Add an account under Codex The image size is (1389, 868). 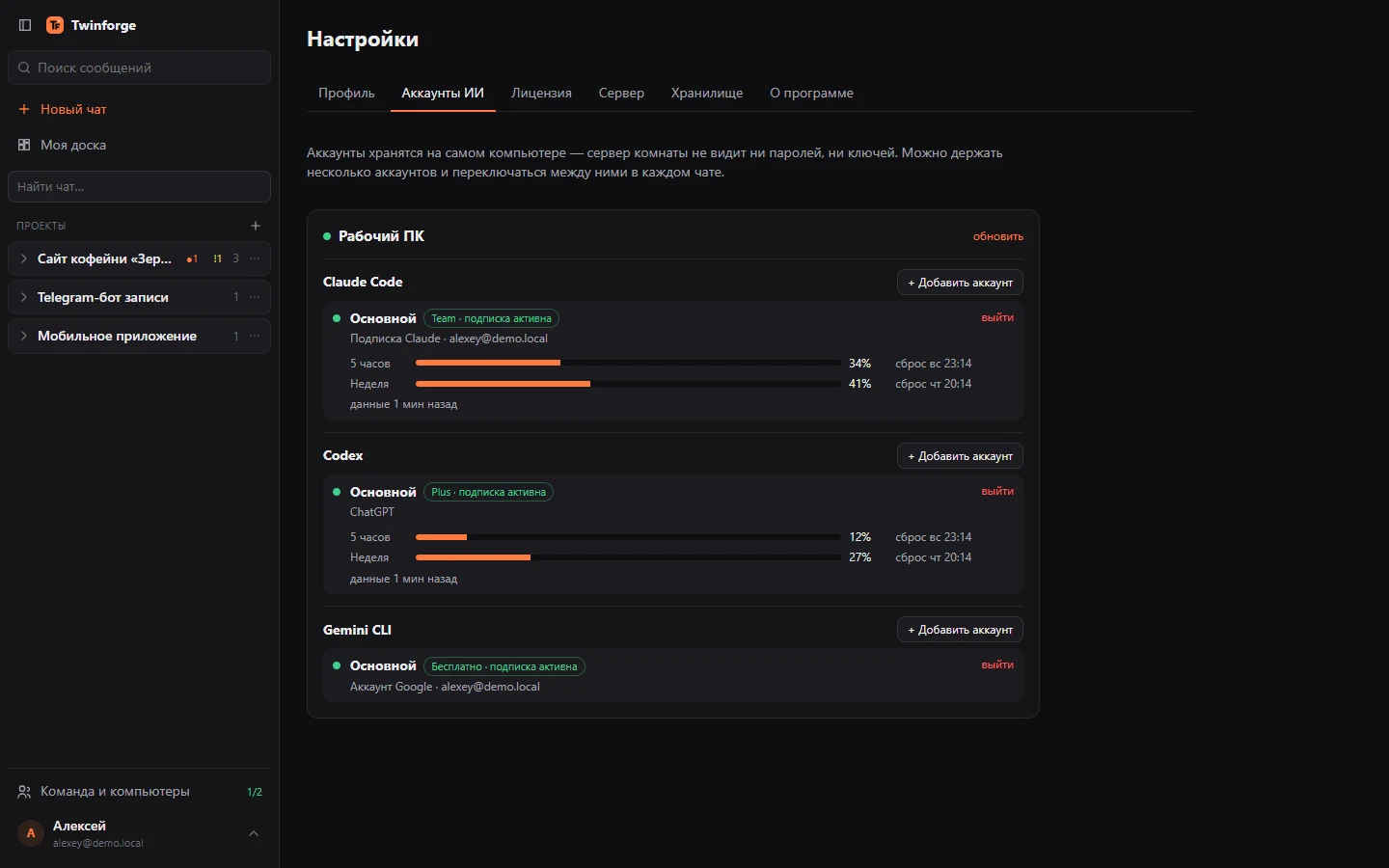click(960, 456)
